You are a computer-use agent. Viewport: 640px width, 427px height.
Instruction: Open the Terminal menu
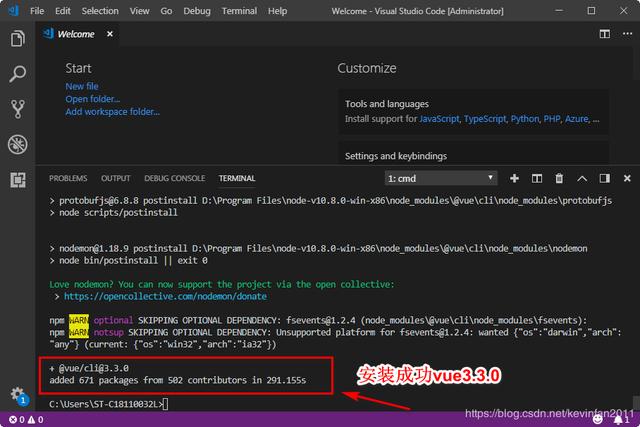coord(239,11)
